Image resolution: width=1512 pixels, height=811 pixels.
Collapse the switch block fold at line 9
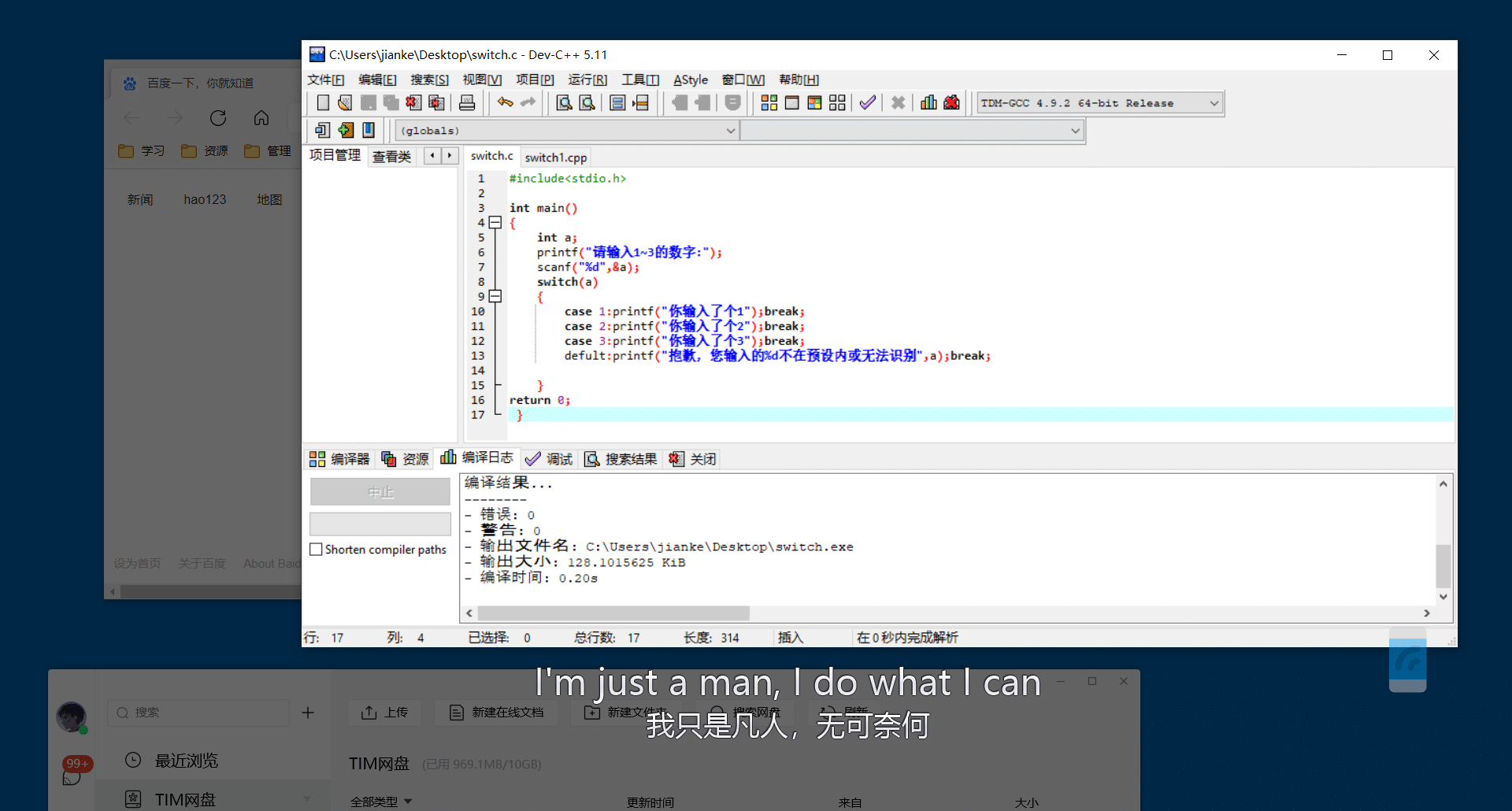coord(495,297)
